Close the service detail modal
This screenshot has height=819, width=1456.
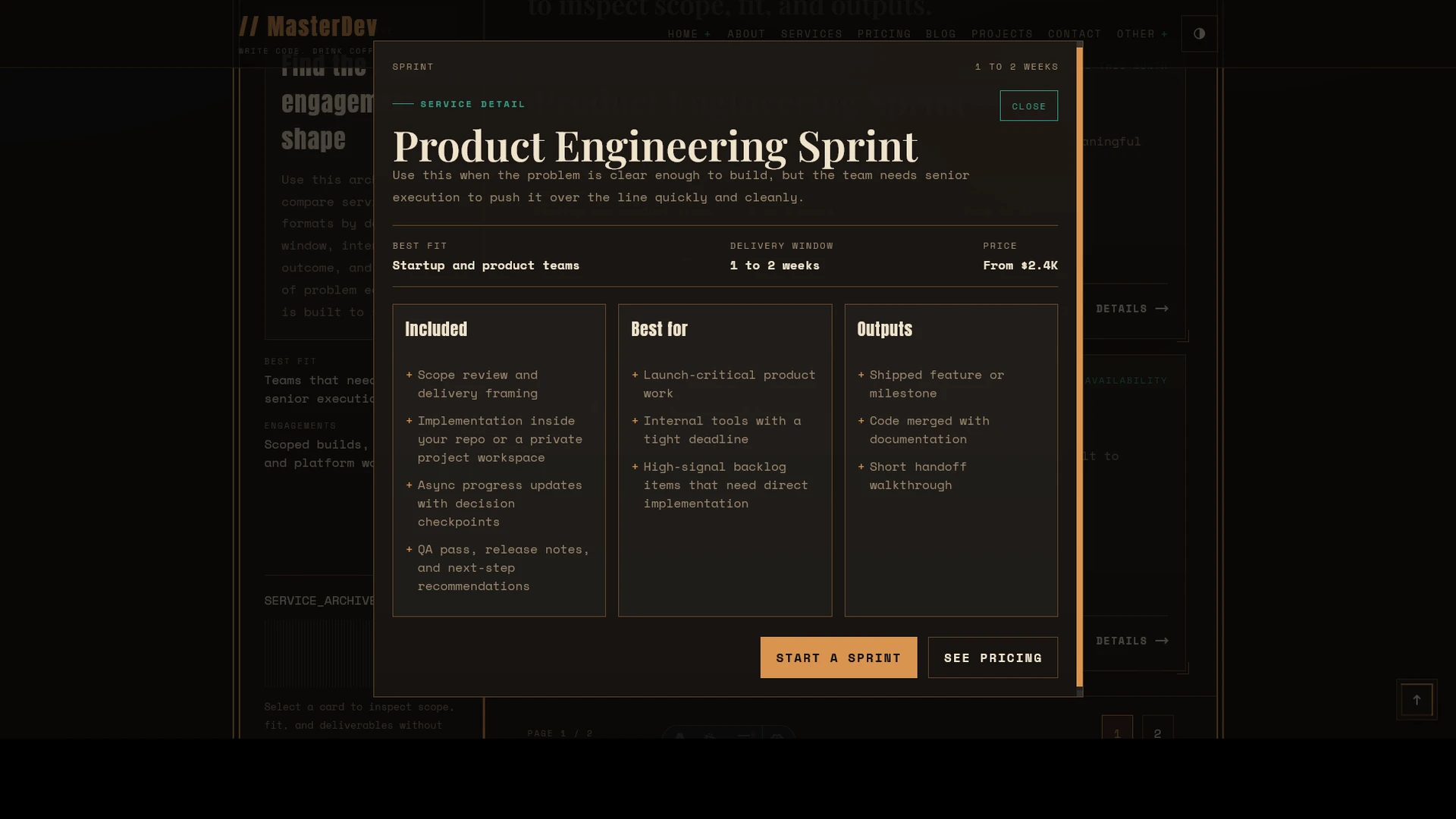tap(1028, 106)
